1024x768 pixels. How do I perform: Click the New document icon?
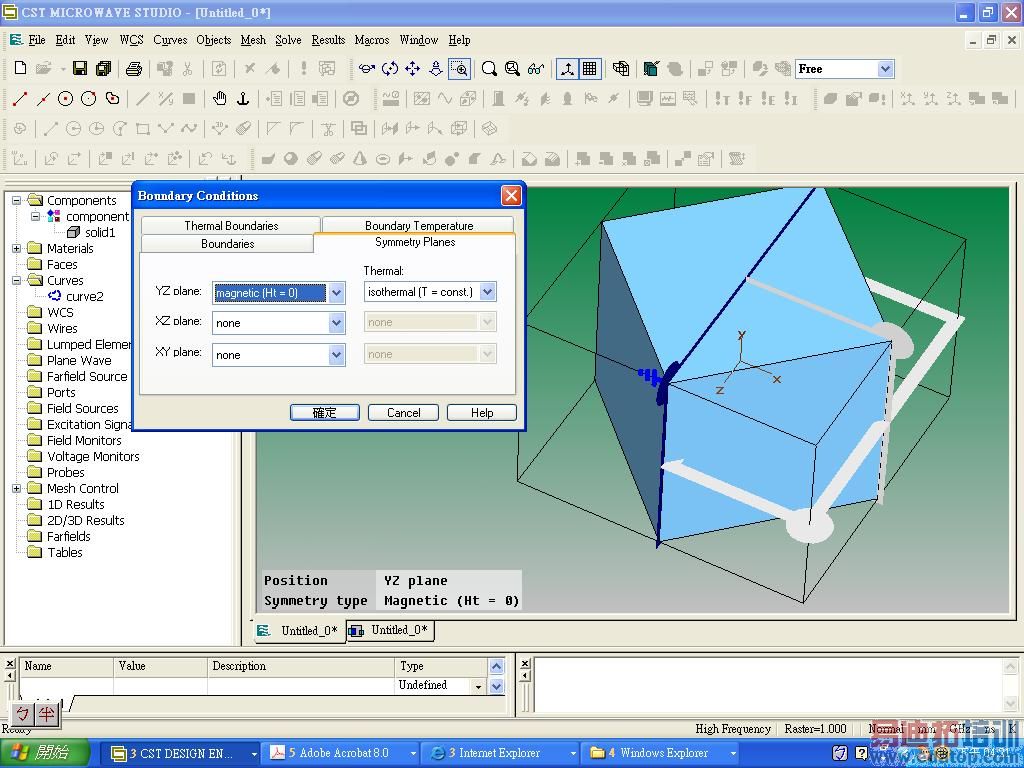[x=20, y=69]
